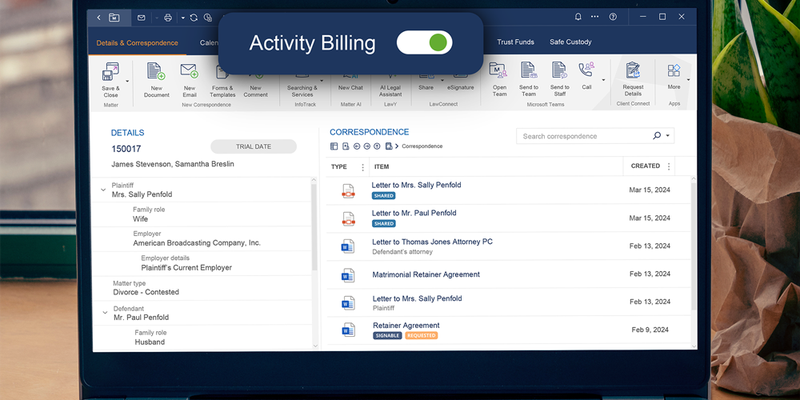
Task: Select the Matter type Divorce - Contested row
Action: pos(202,288)
